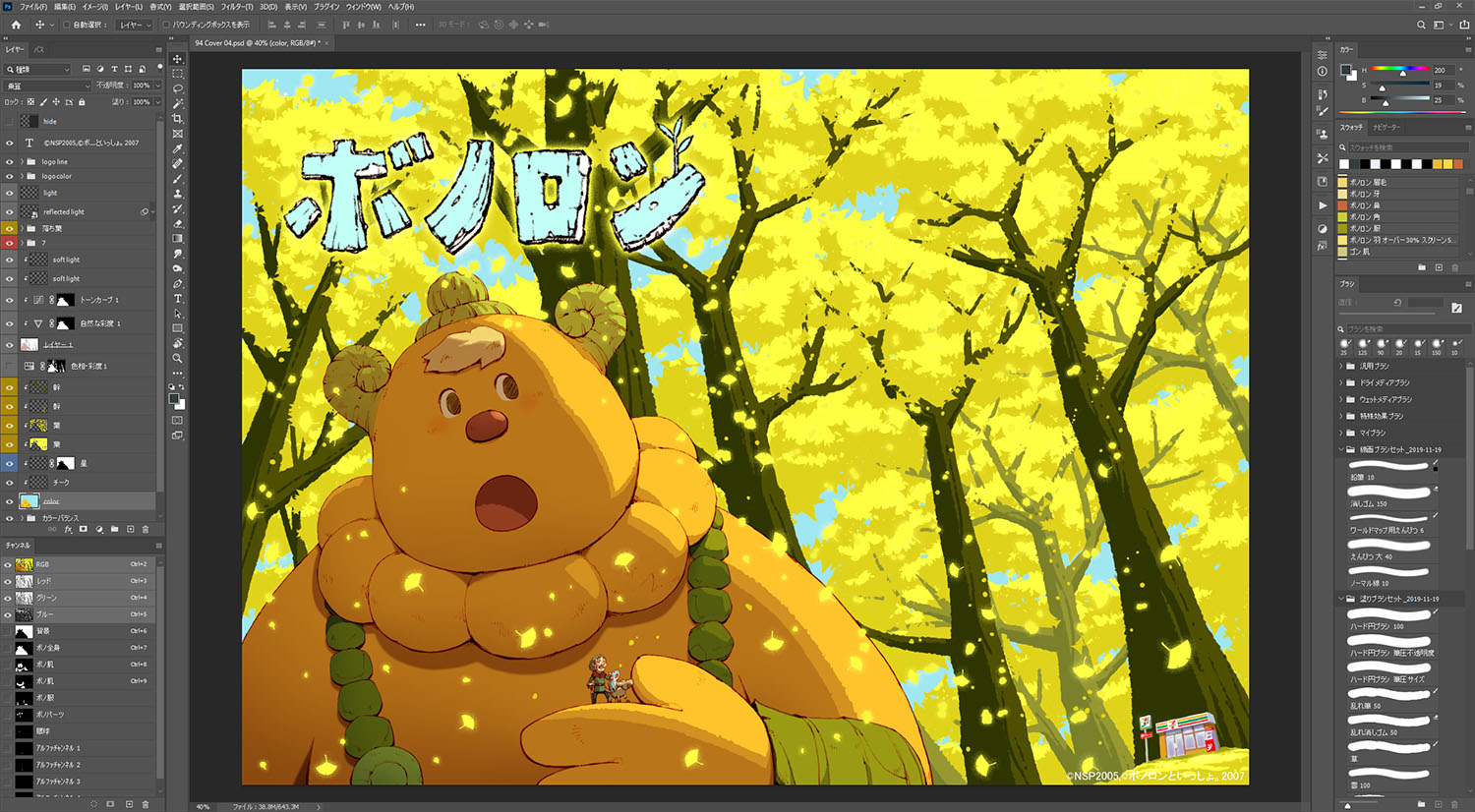Select the Rectangular Marquee tool
Viewport: 1475px width, 812px height.
point(178,74)
